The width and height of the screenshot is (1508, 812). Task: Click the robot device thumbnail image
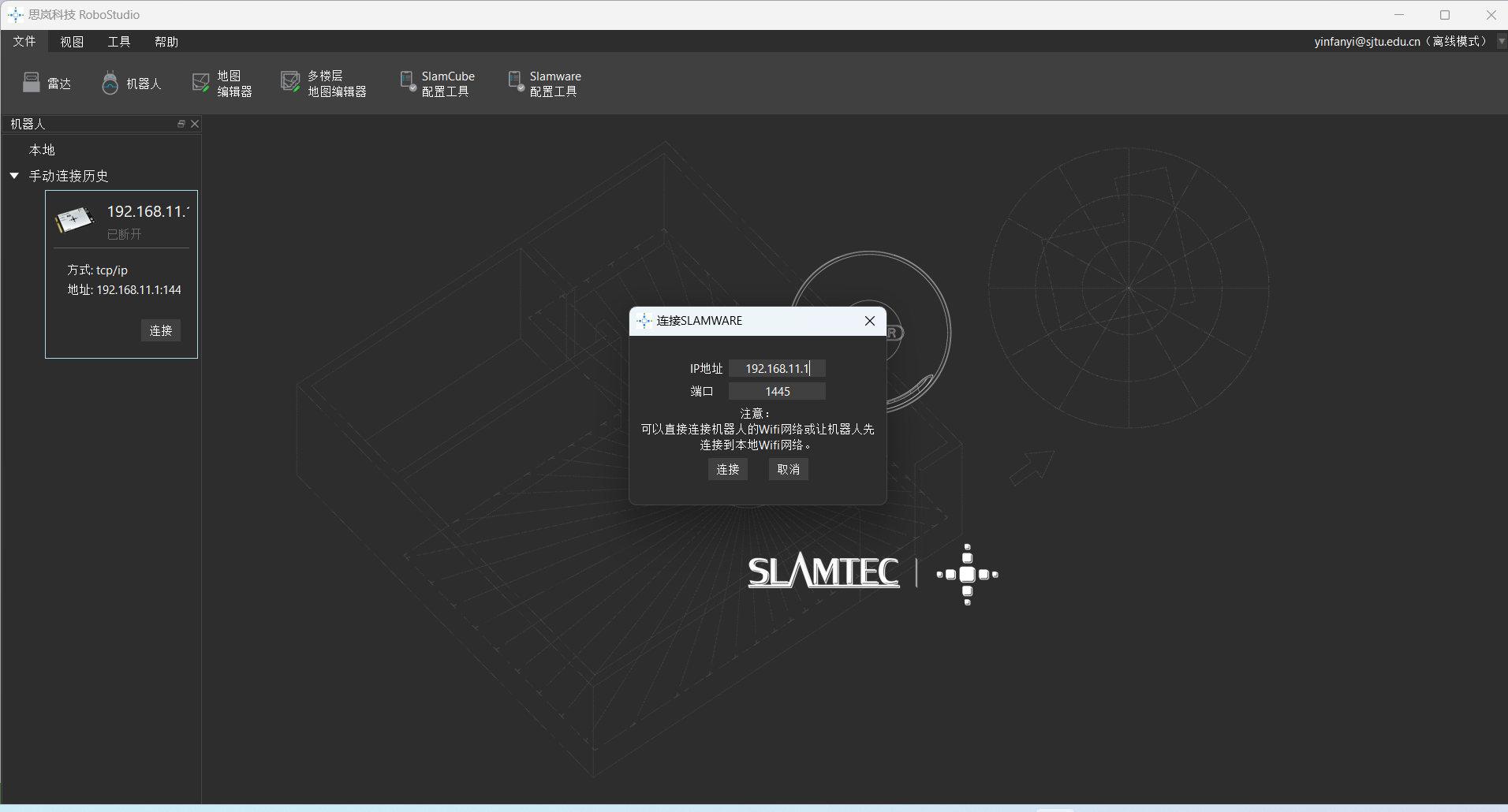tap(75, 220)
